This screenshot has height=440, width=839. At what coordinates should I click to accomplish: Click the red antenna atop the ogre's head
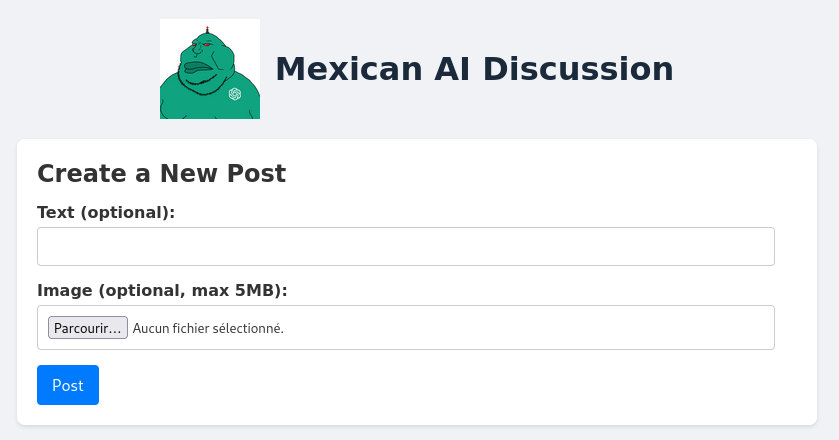click(x=208, y=29)
